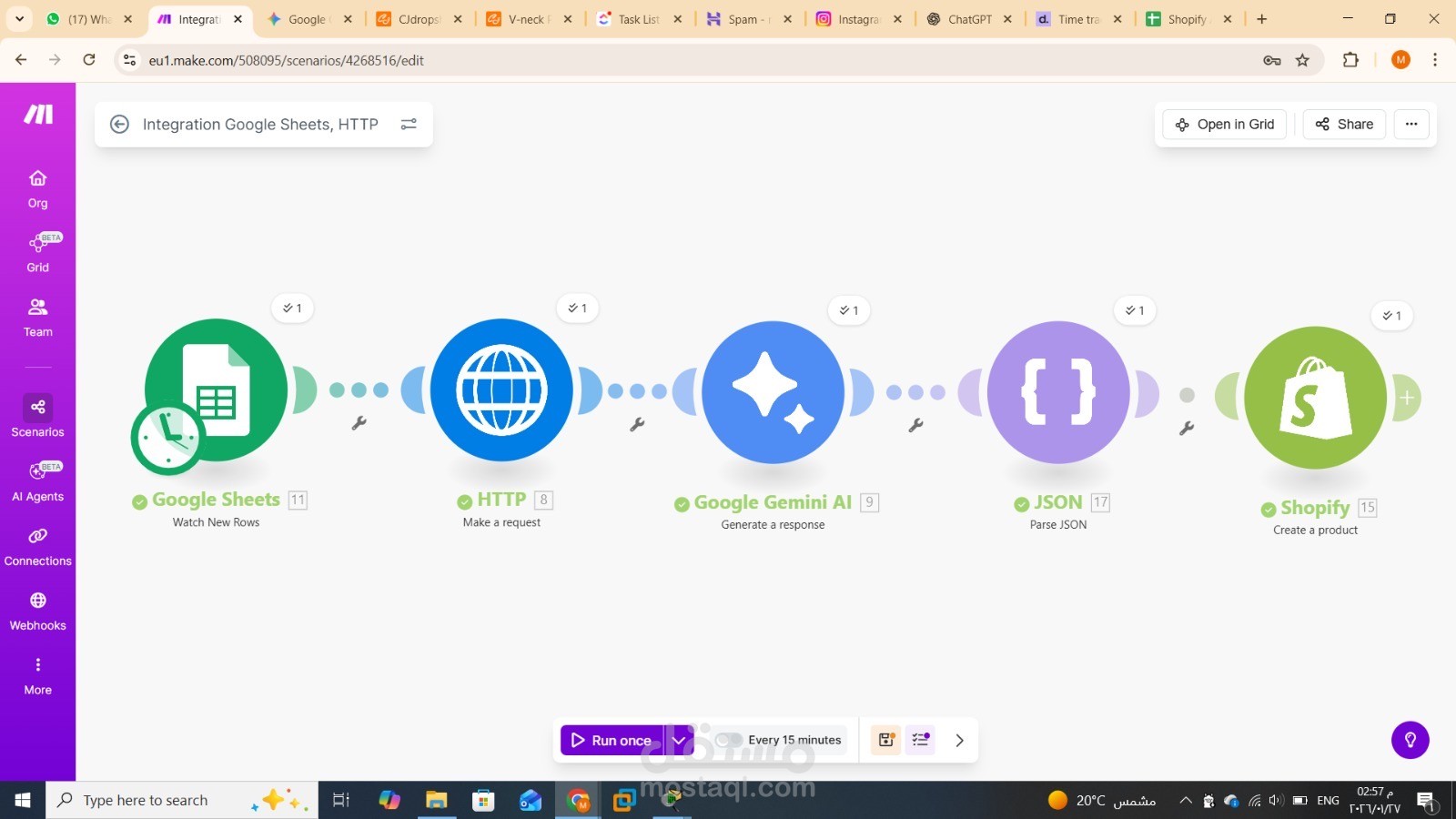Open the tab search dropdown in Chrome
1456x819 pixels.
click(19, 19)
